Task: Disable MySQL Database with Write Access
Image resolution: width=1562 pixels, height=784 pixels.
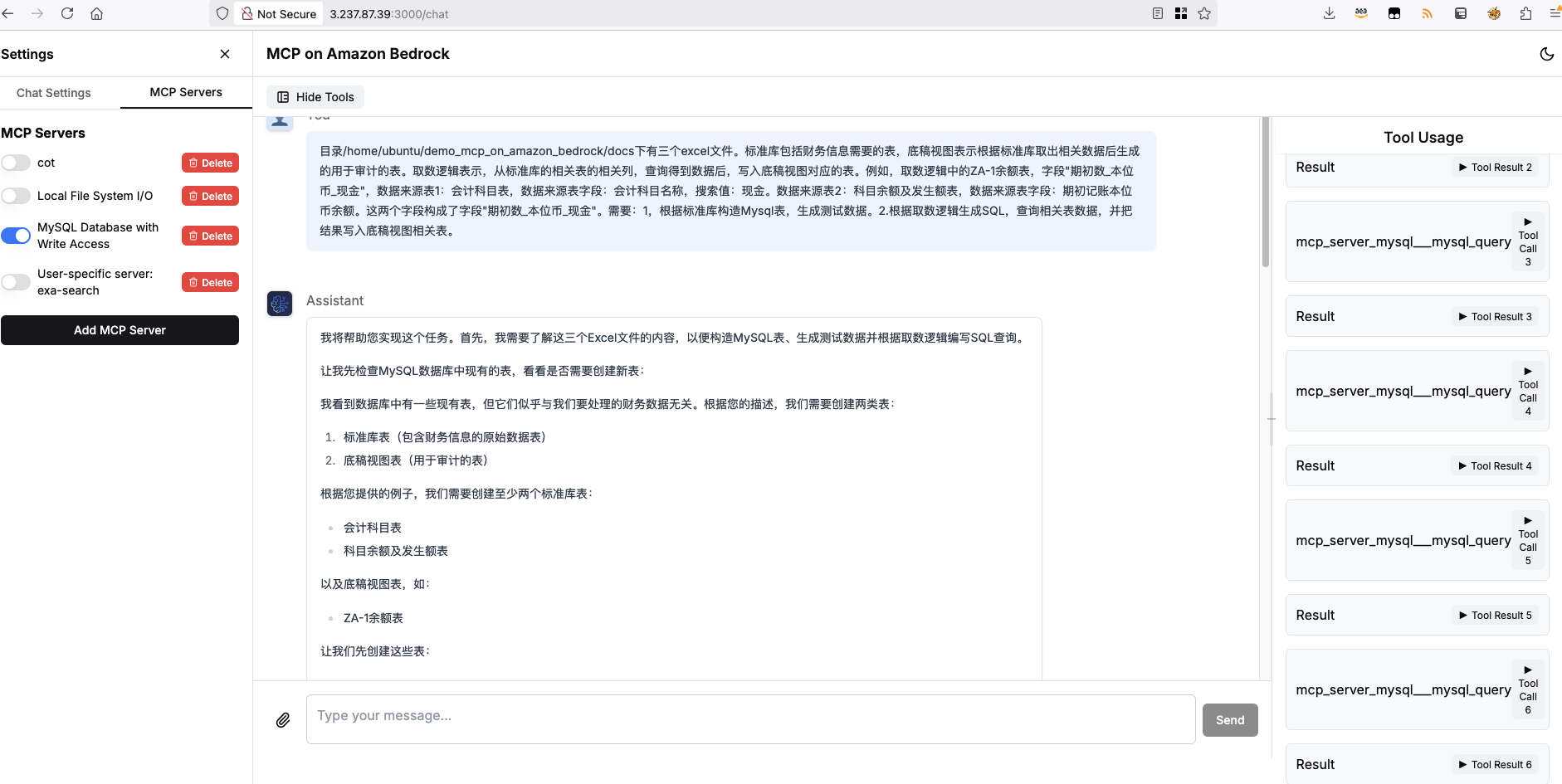Action: (x=16, y=236)
